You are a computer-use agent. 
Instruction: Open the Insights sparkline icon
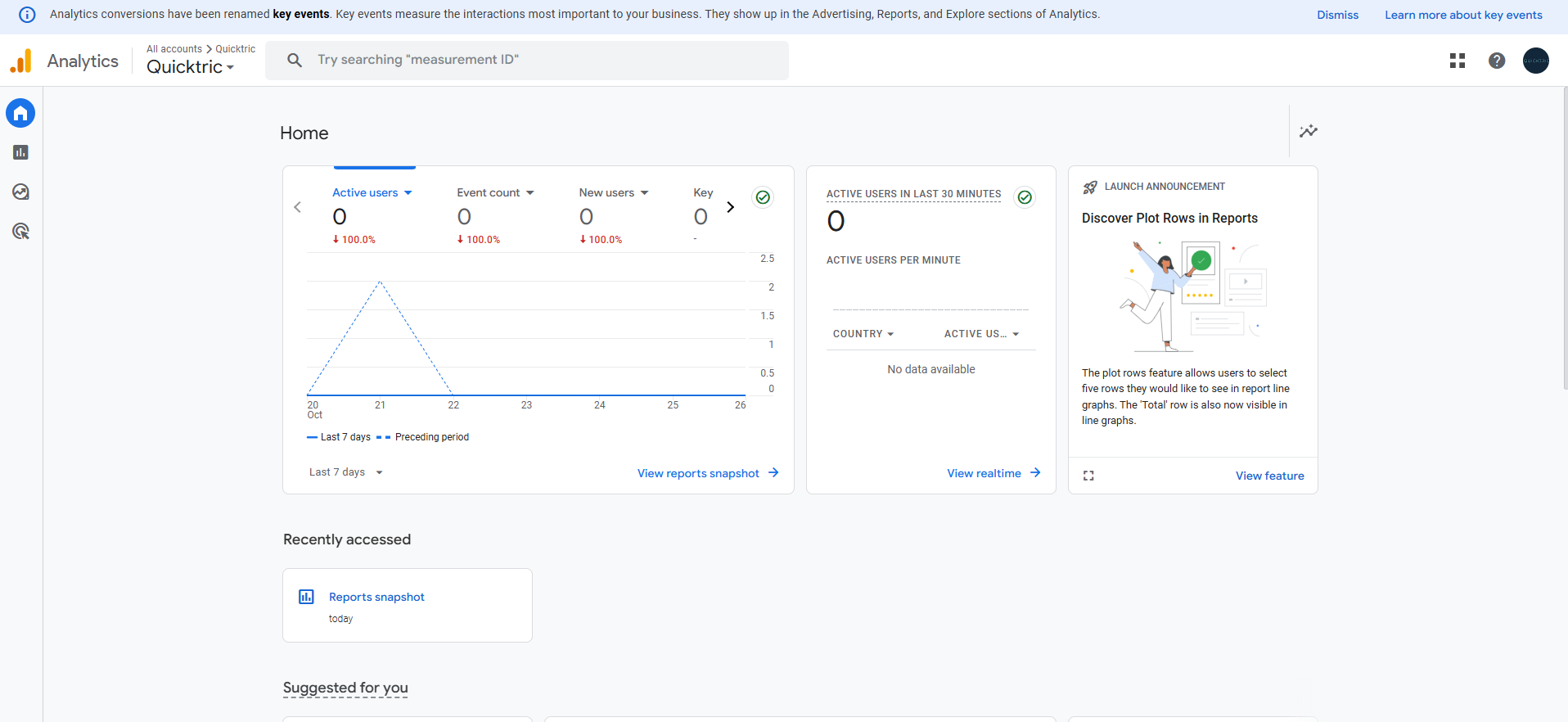[1309, 131]
